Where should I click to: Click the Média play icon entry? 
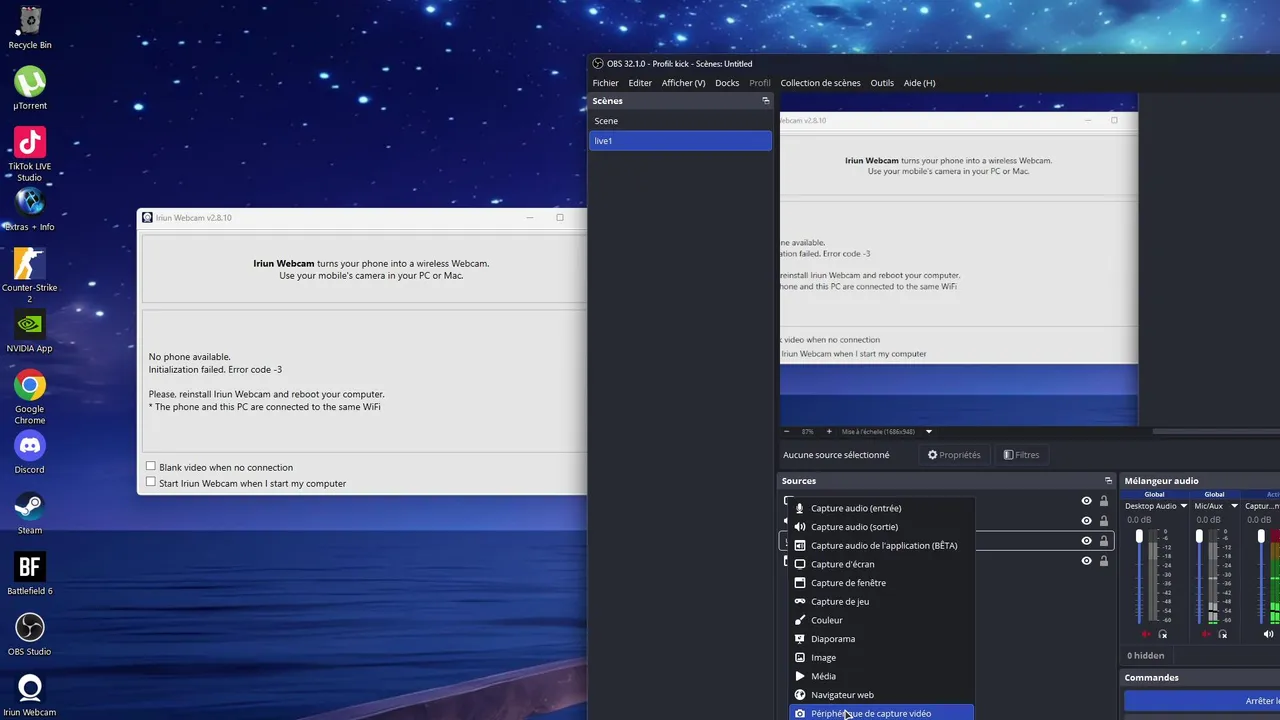click(x=881, y=676)
